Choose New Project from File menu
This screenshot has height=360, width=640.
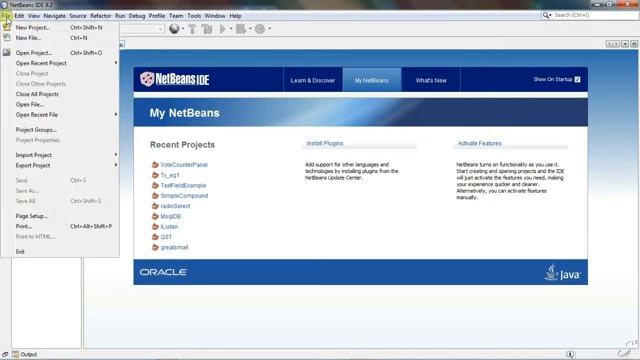point(60,27)
